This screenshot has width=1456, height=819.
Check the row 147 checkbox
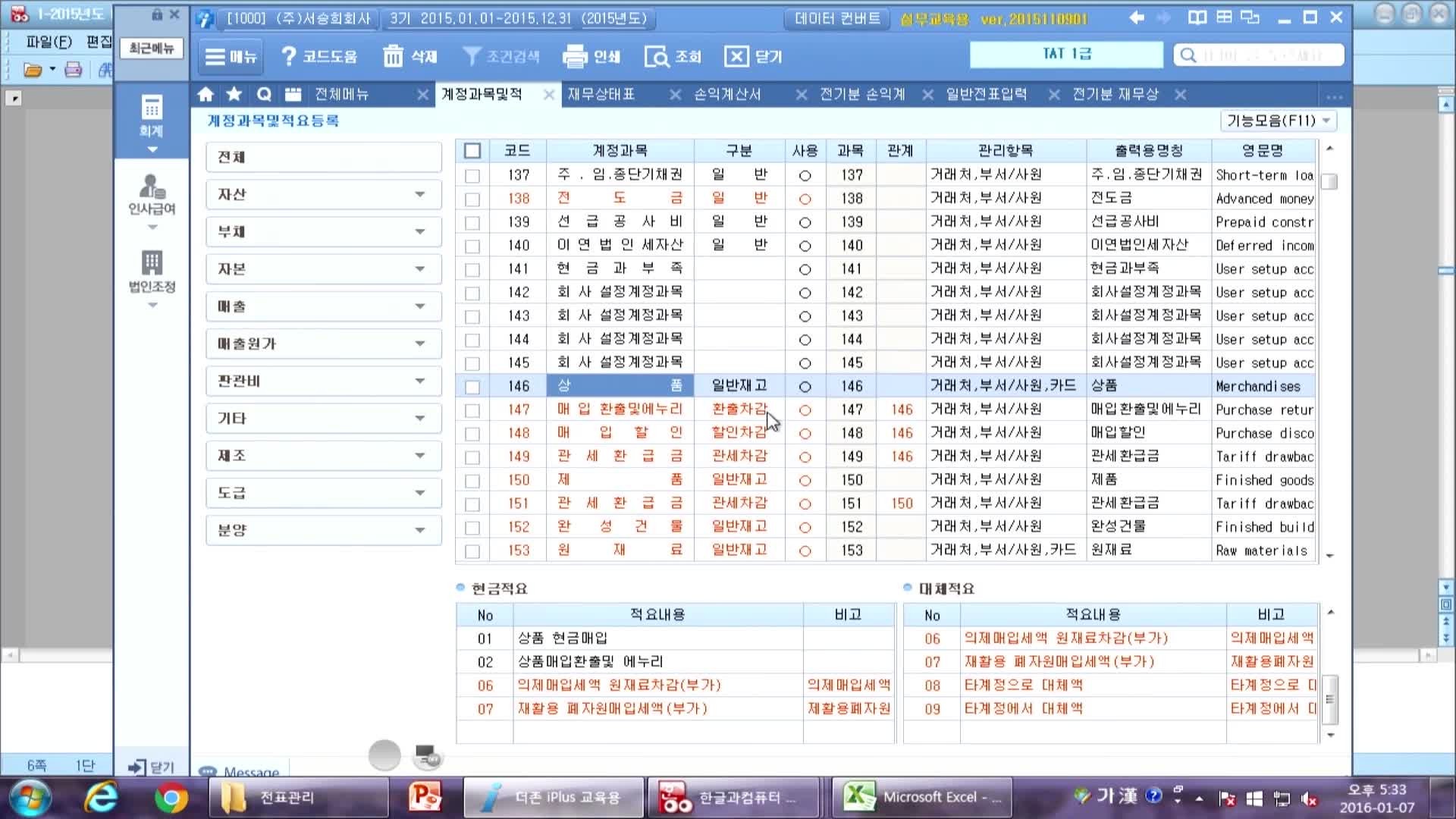pos(472,410)
